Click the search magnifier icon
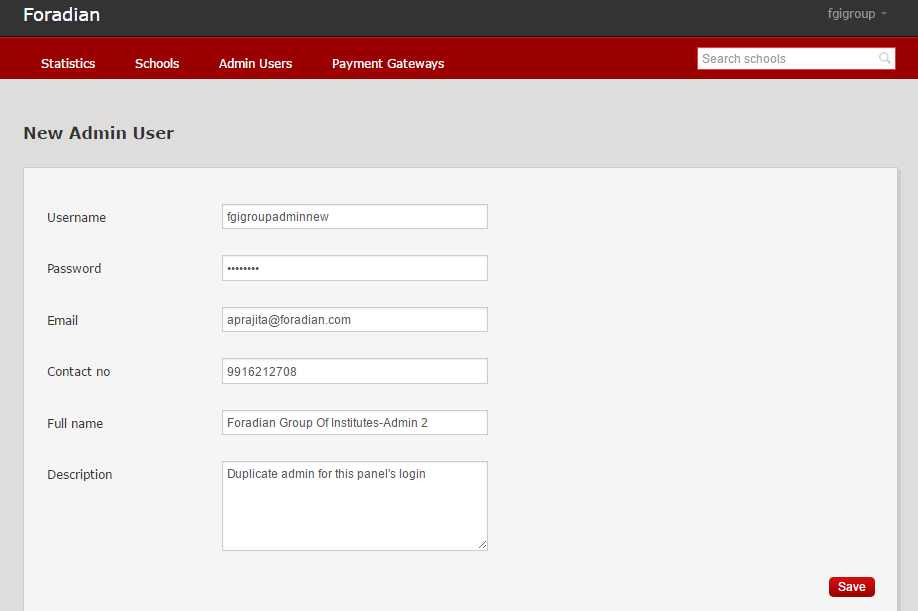This screenshot has width=918, height=611. 884,58
